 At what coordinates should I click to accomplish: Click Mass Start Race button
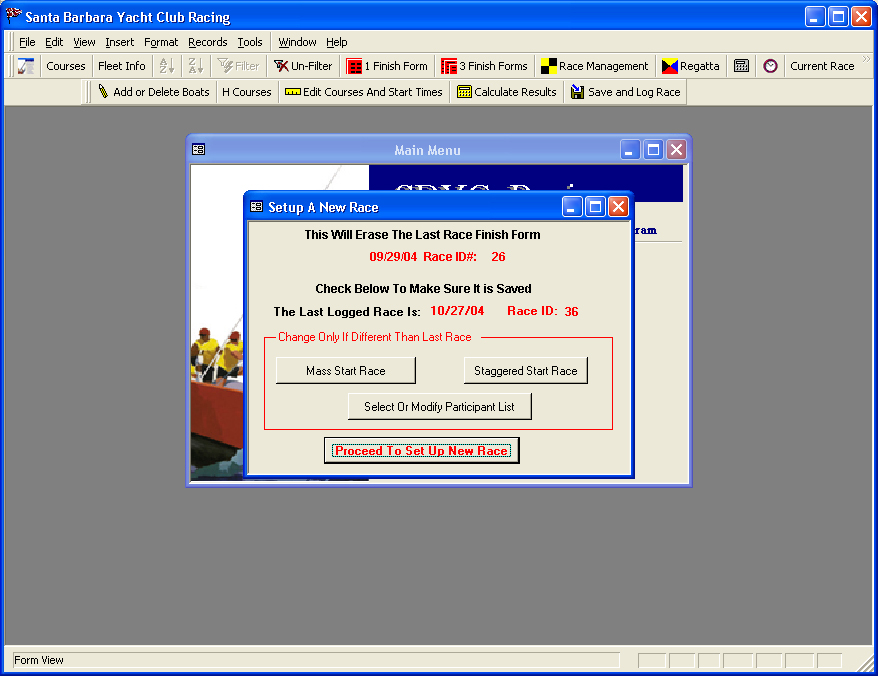pos(345,371)
